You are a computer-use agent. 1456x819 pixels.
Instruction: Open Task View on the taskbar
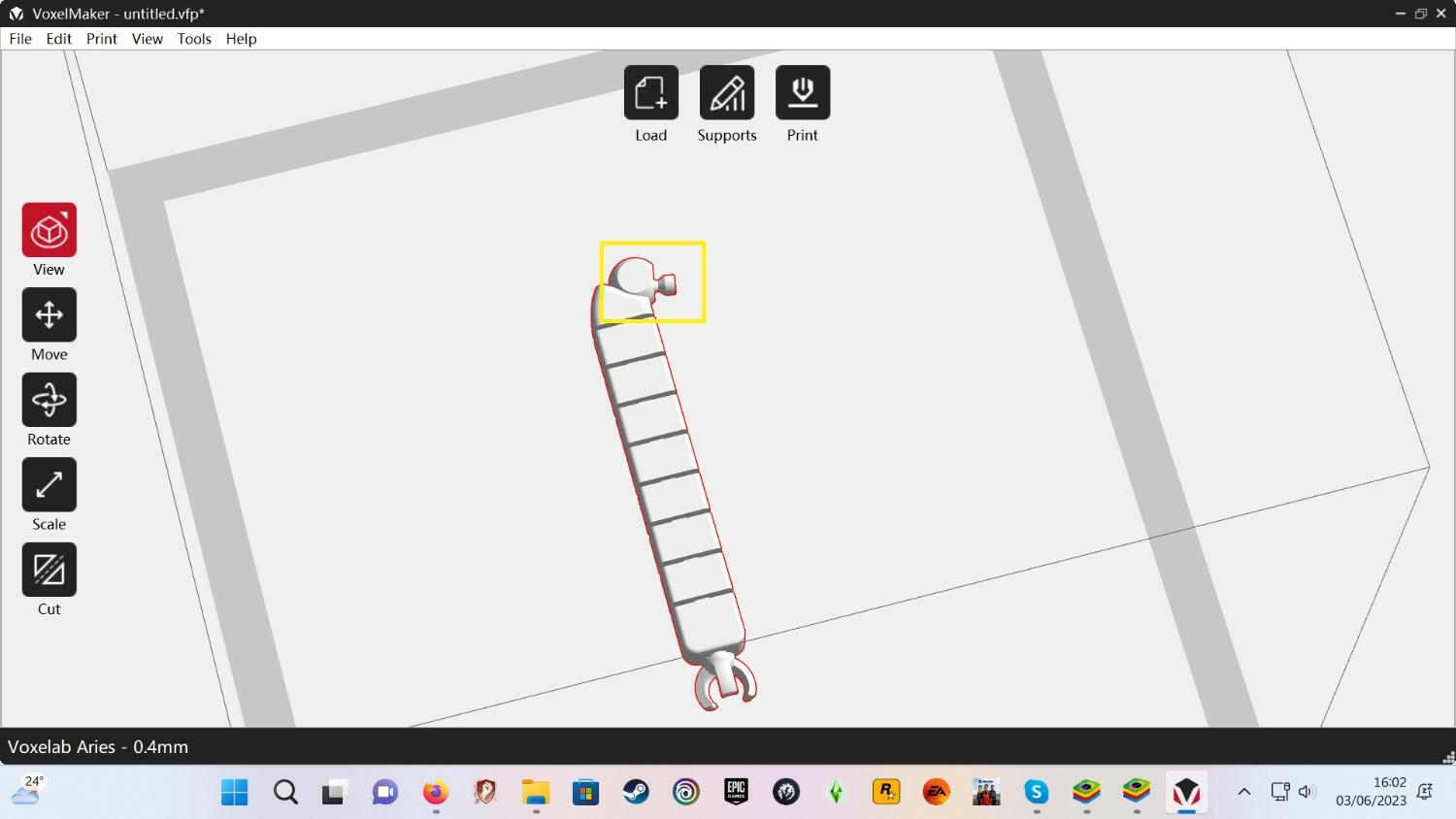click(335, 793)
